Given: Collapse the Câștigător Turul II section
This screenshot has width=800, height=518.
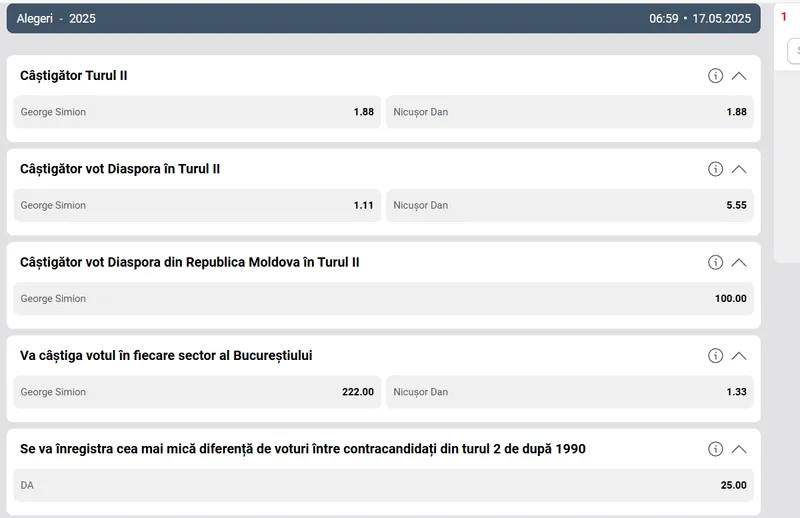Looking at the screenshot, I should pos(739,76).
